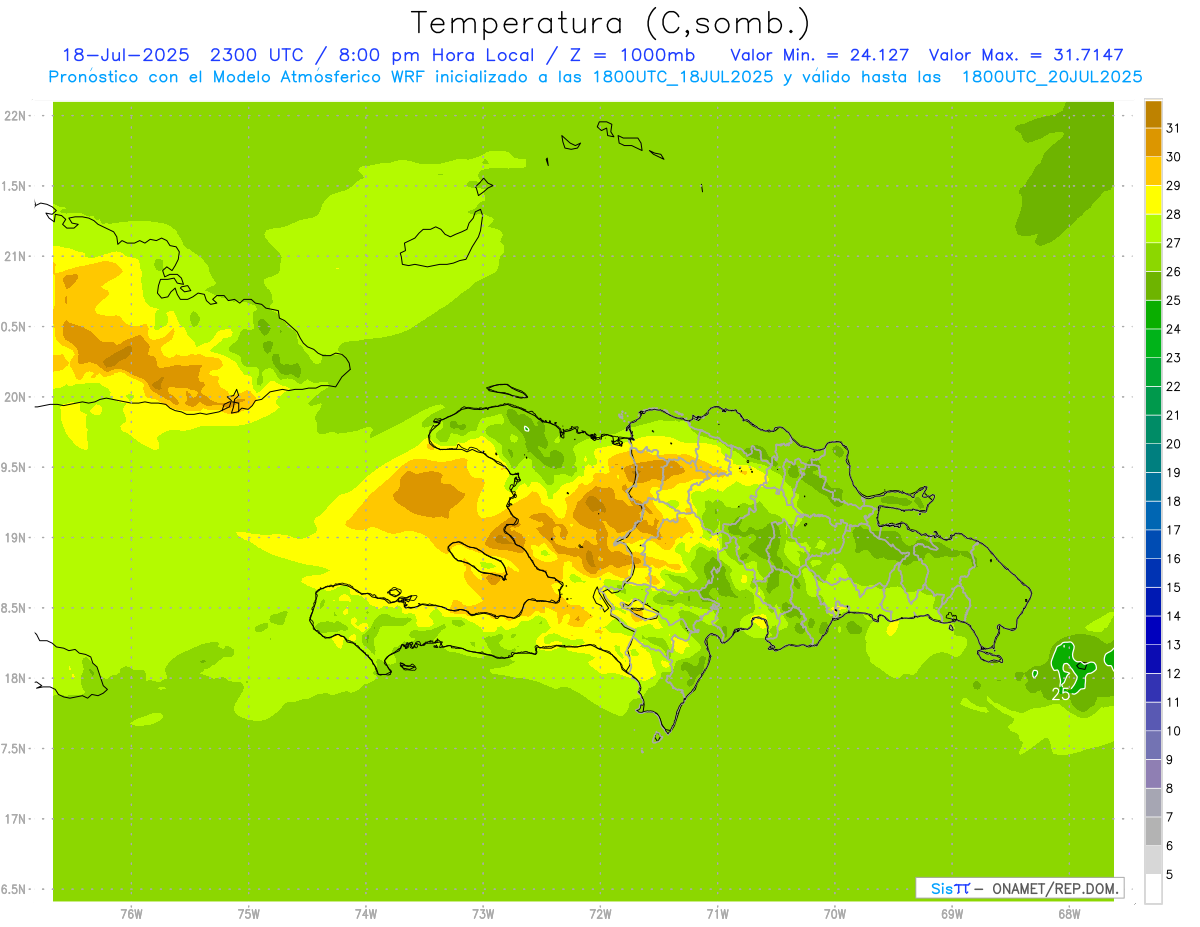Click the '27' color bar label
1200x927 pixels.
click(x=1173, y=243)
